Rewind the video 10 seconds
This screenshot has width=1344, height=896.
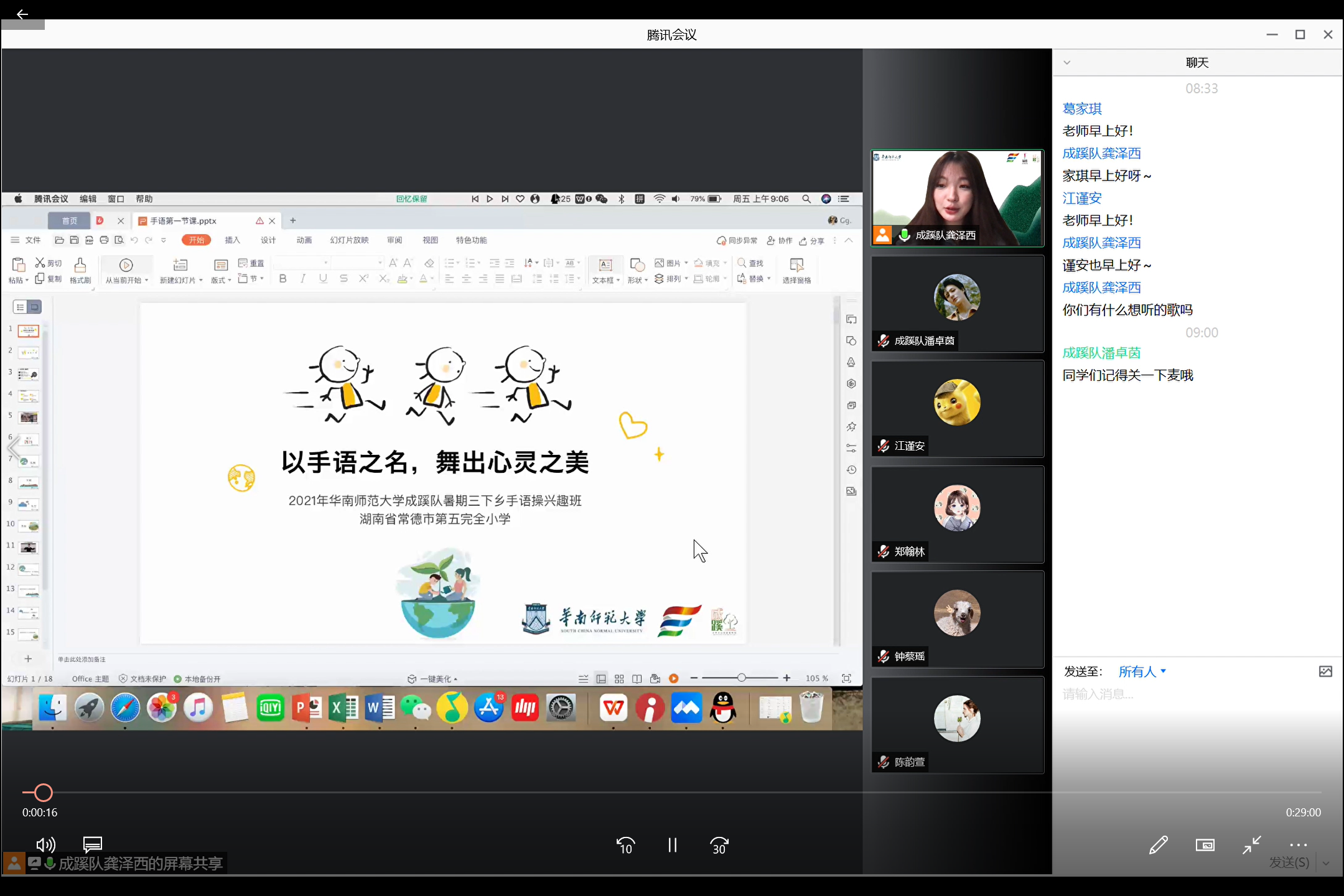point(625,845)
